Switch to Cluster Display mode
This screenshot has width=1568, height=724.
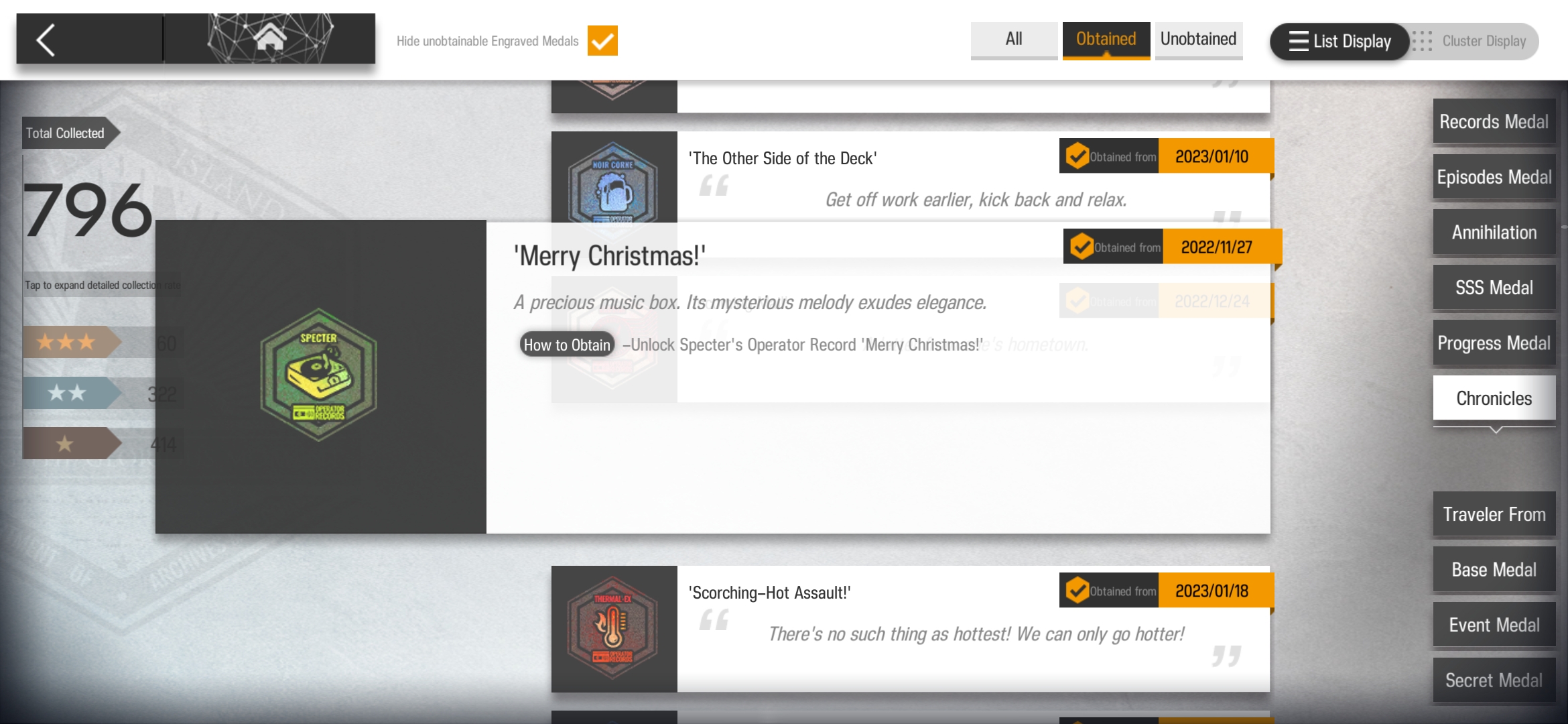click(x=1474, y=42)
